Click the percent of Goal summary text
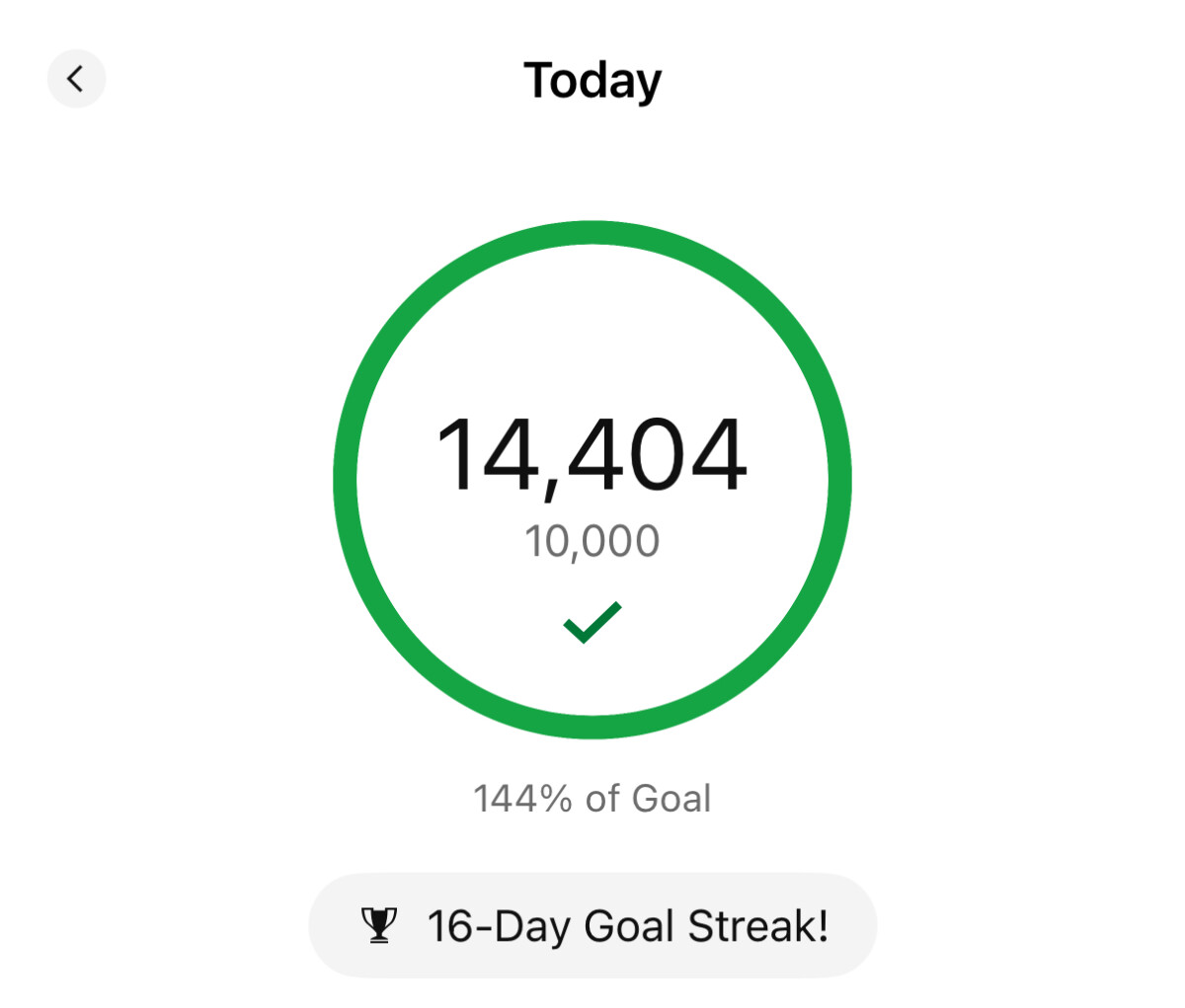The width and height of the screenshot is (1185, 1008). tap(592, 798)
